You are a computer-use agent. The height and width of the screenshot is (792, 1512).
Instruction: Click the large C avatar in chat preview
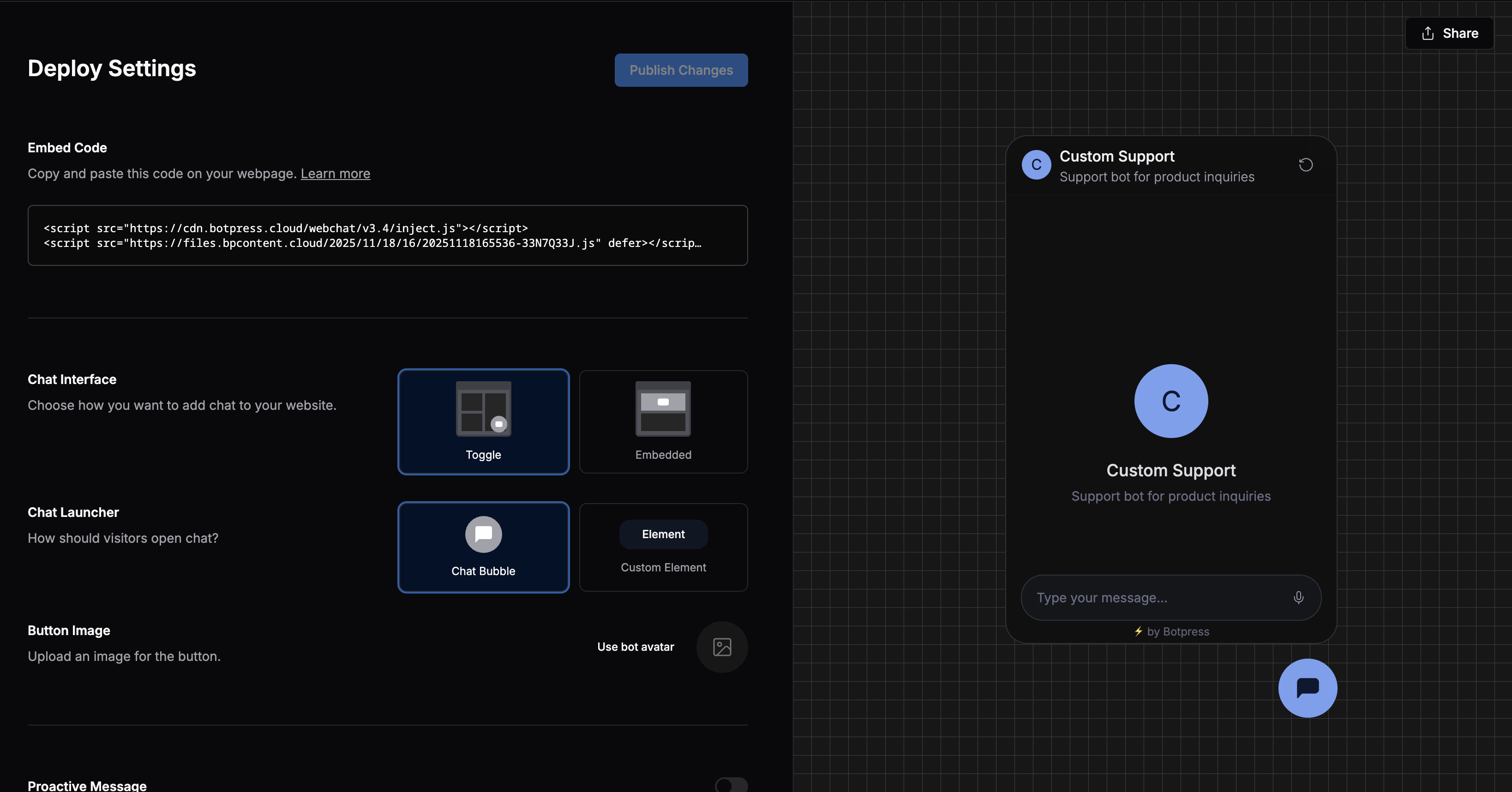pos(1170,401)
